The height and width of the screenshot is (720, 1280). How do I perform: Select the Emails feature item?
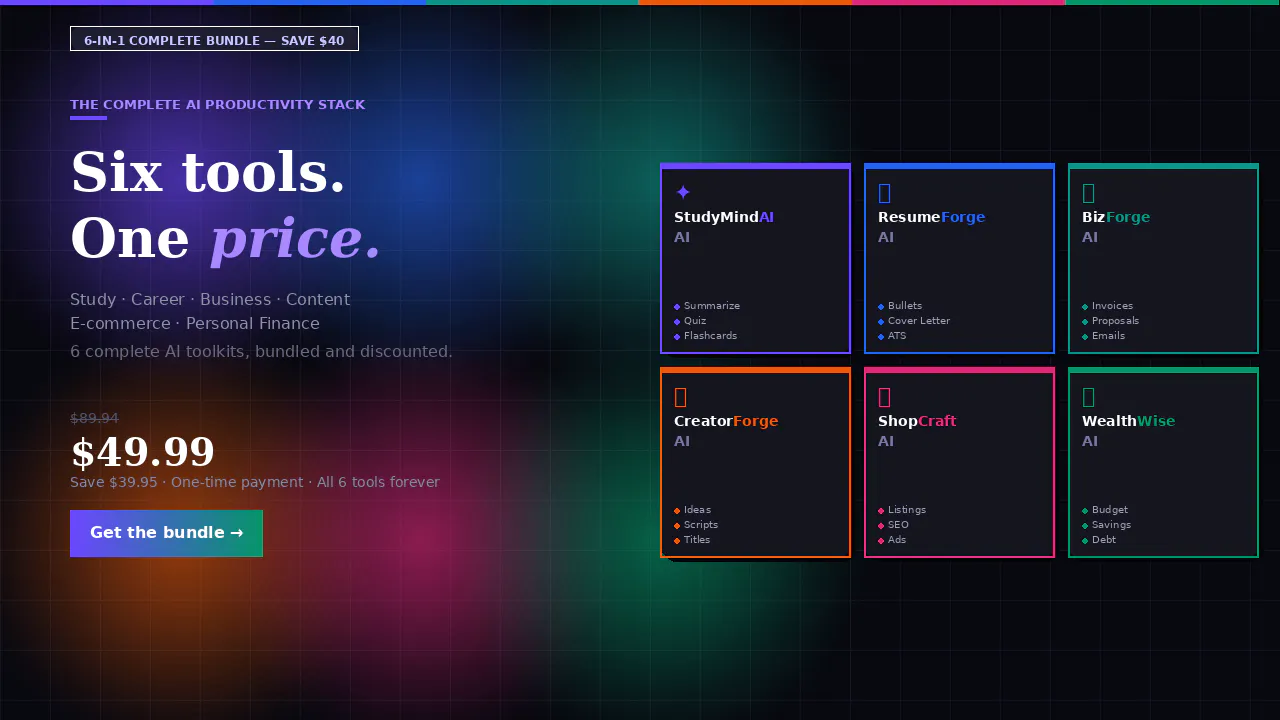click(x=1104, y=336)
